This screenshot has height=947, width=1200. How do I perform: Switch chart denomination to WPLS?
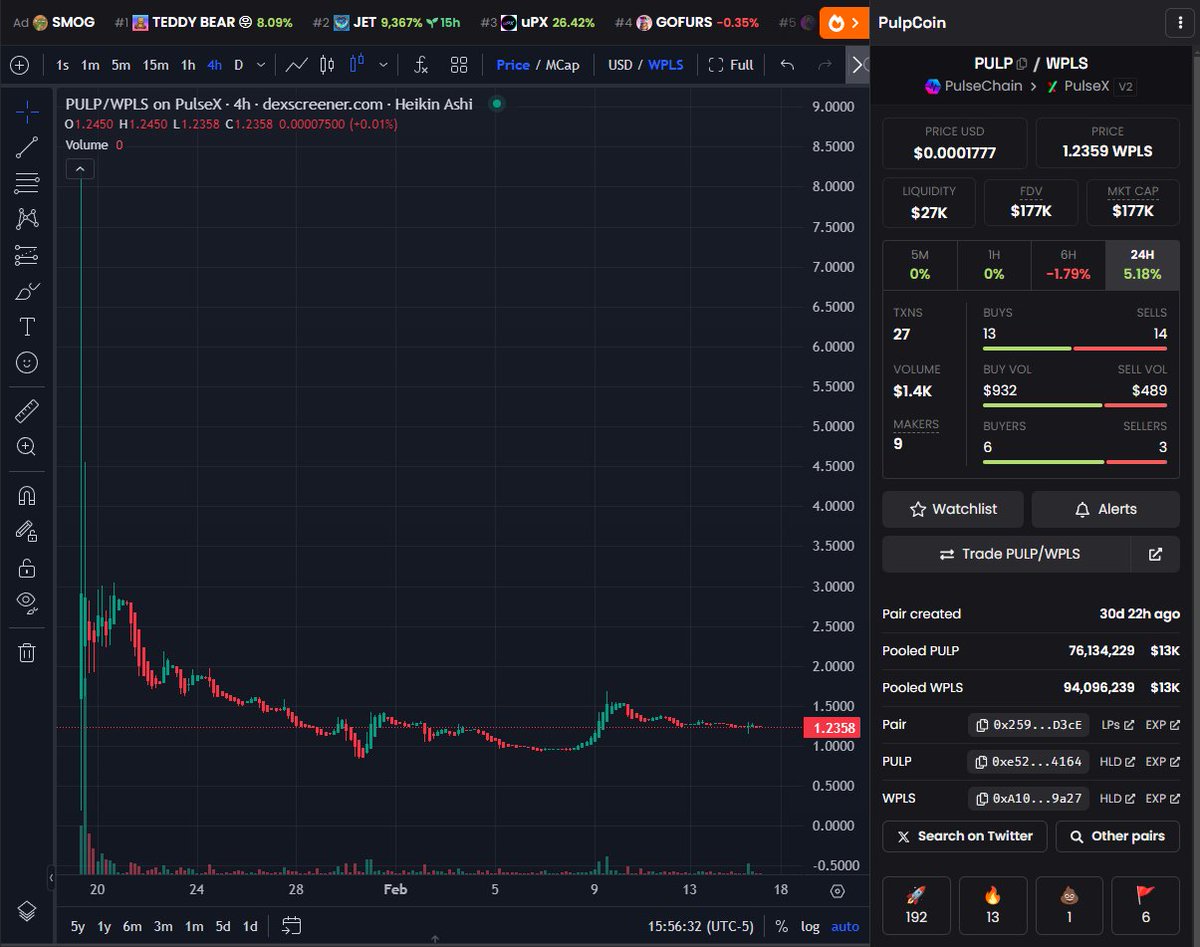coord(666,65)
